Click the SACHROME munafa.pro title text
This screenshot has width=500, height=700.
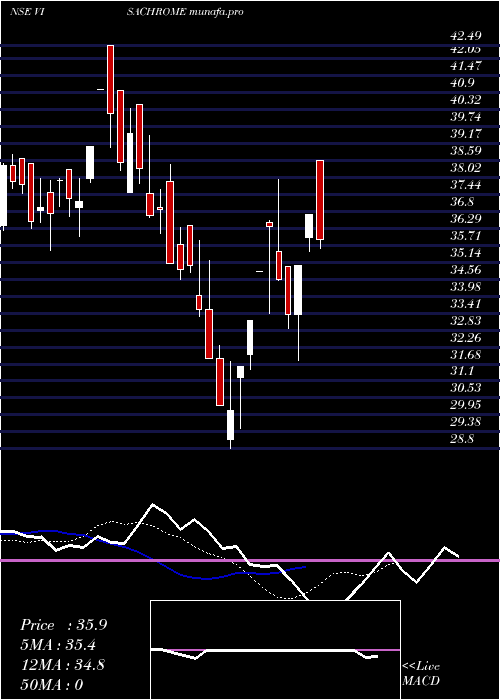coord(185,12)
